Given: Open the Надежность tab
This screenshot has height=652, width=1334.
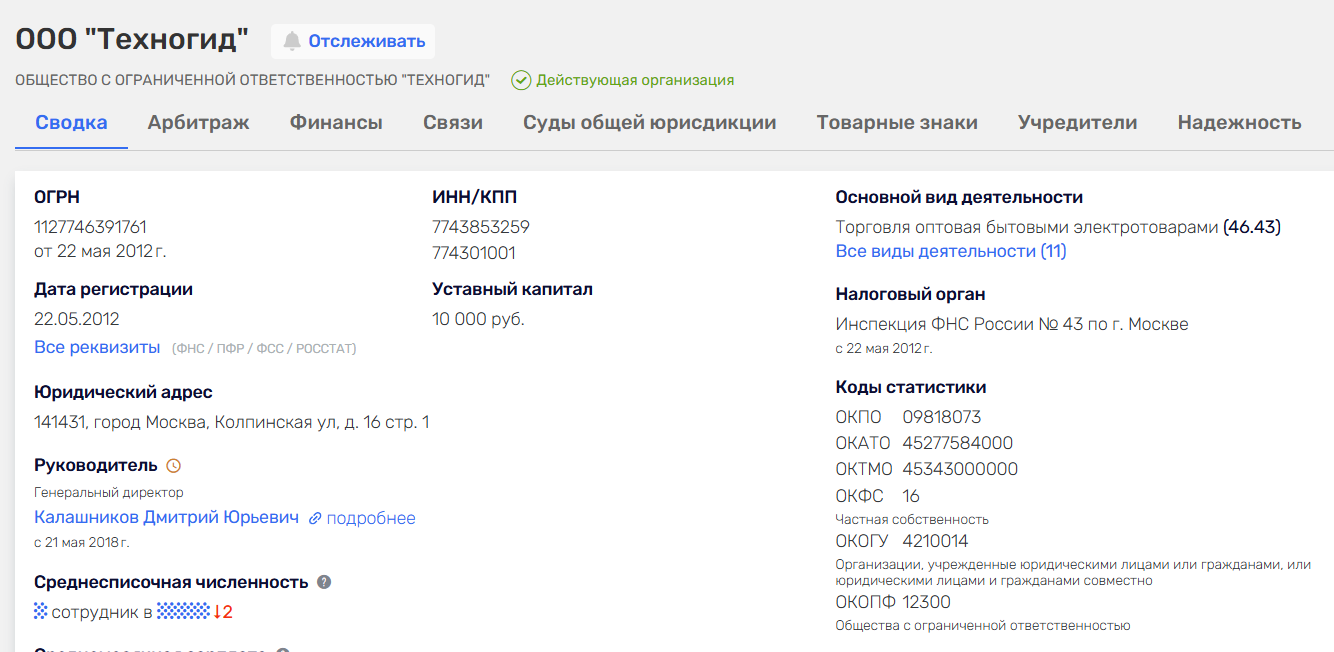Looking at the screenshot, I should tap(1240, 123).
